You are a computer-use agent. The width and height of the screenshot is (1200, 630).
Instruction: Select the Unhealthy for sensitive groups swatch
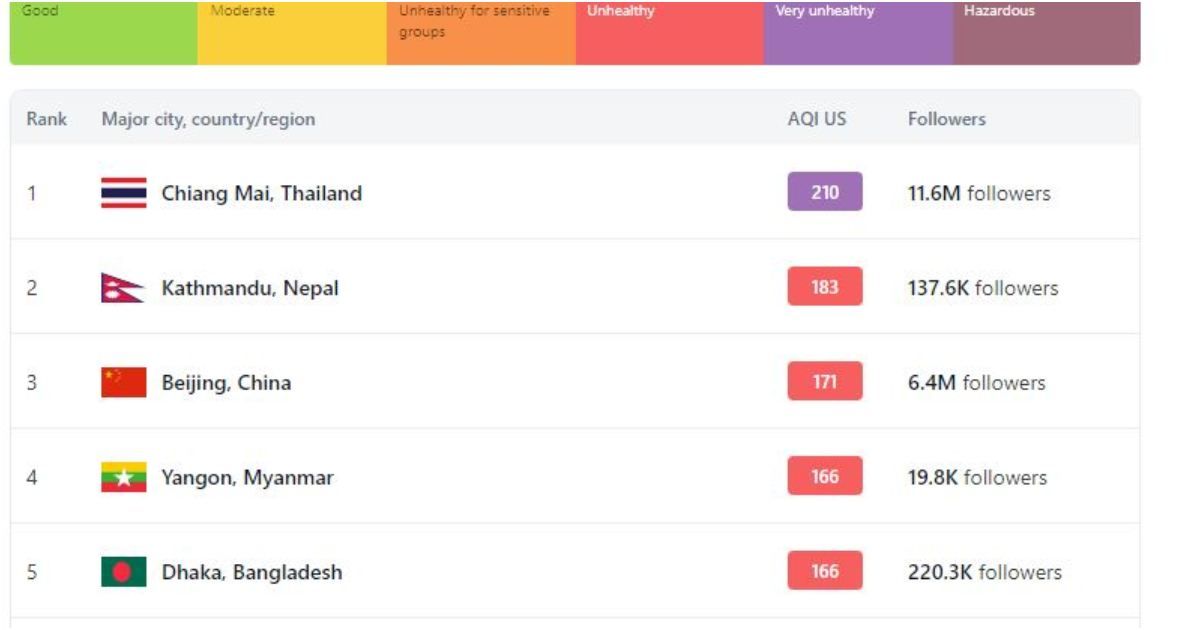pyautogui.click(x=481, y=33)
